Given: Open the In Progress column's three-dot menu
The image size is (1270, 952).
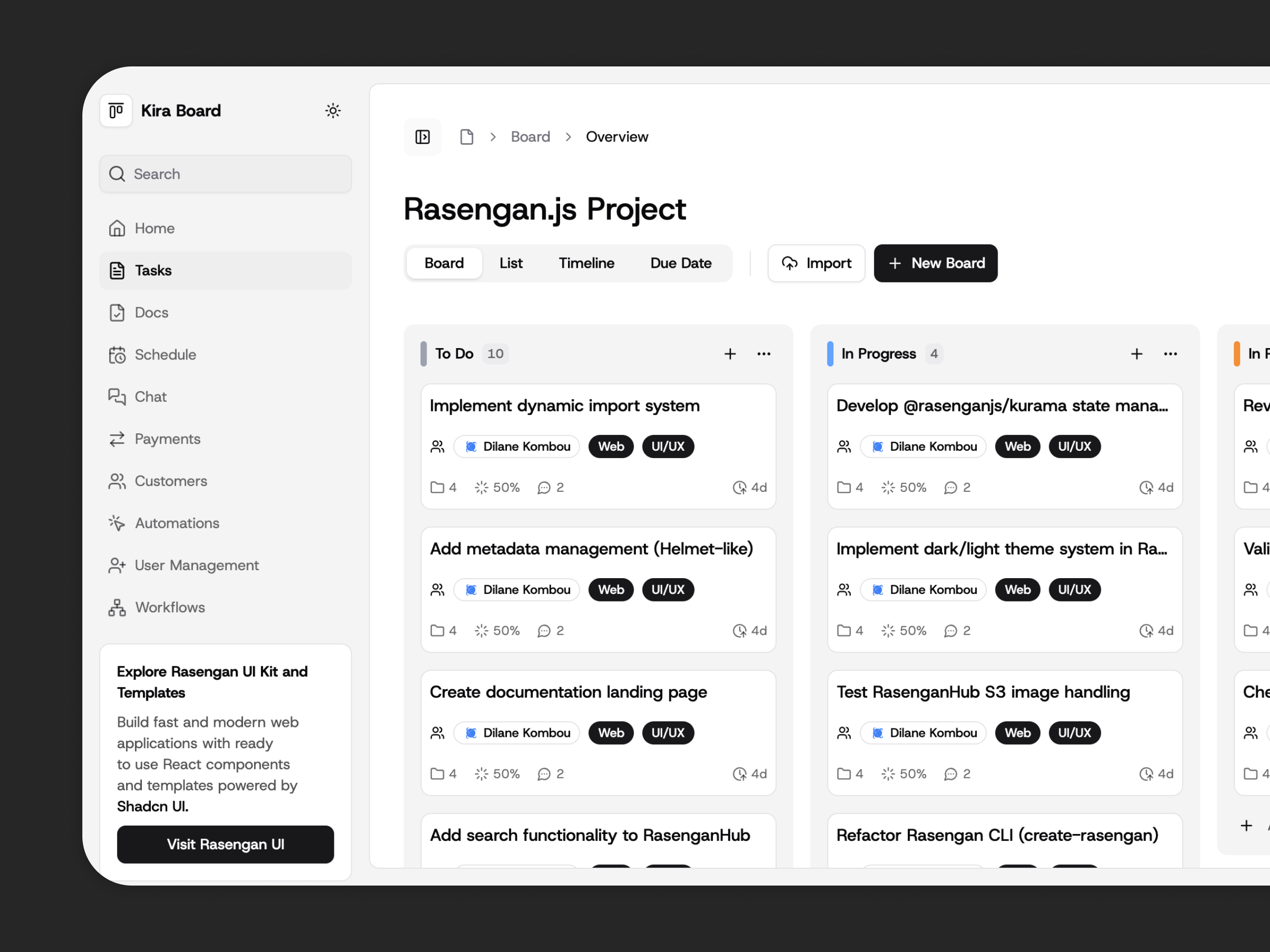Looking at the screenshot, I should [1170, 354].
